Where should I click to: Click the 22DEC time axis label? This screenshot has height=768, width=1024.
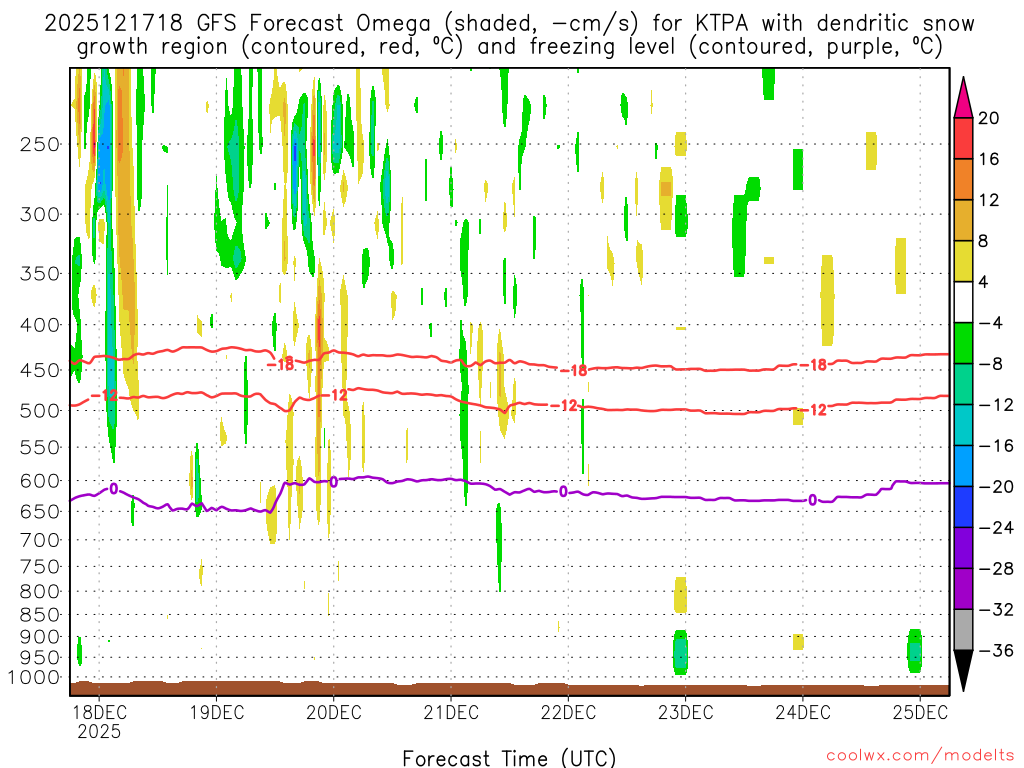(x=568, y=712)
